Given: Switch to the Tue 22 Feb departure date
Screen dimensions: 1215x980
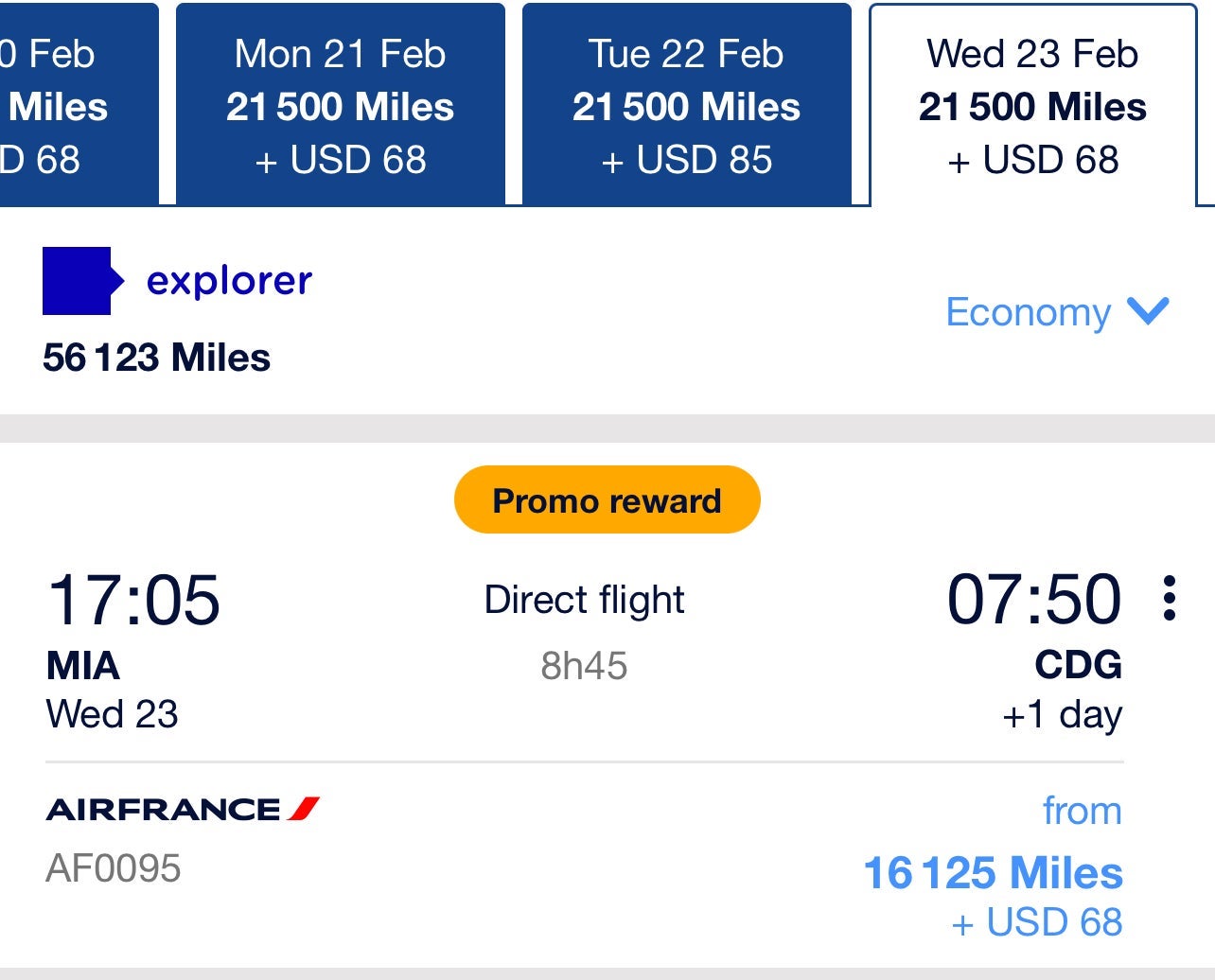Looking at the screenshot, I should click(686, 104).
